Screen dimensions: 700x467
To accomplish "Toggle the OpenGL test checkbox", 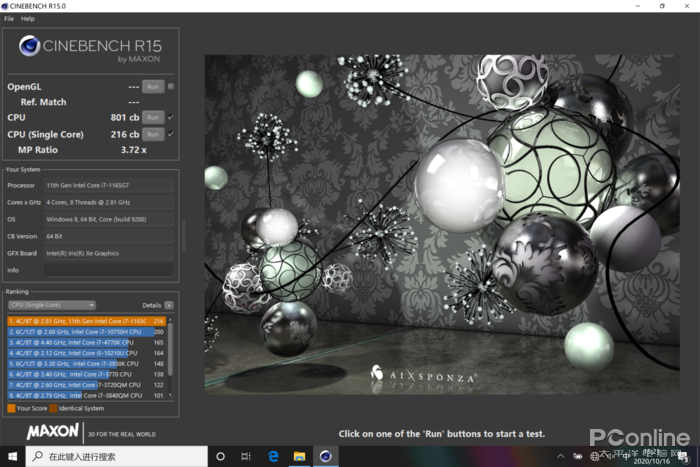I will [171, 87].
